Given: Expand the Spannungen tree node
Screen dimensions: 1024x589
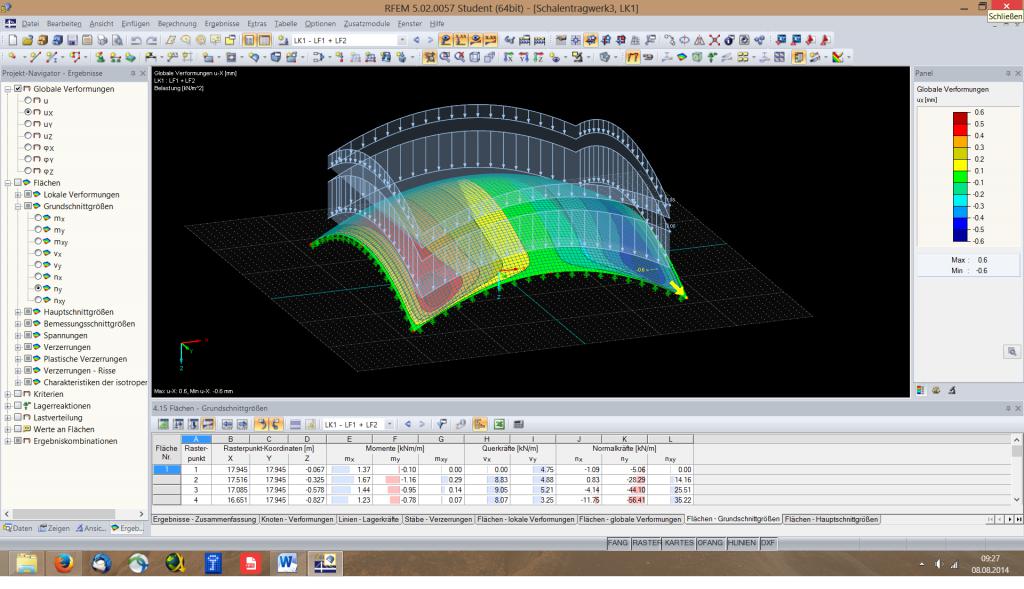Looking at the screenshot, I should [x=18, y=336].
